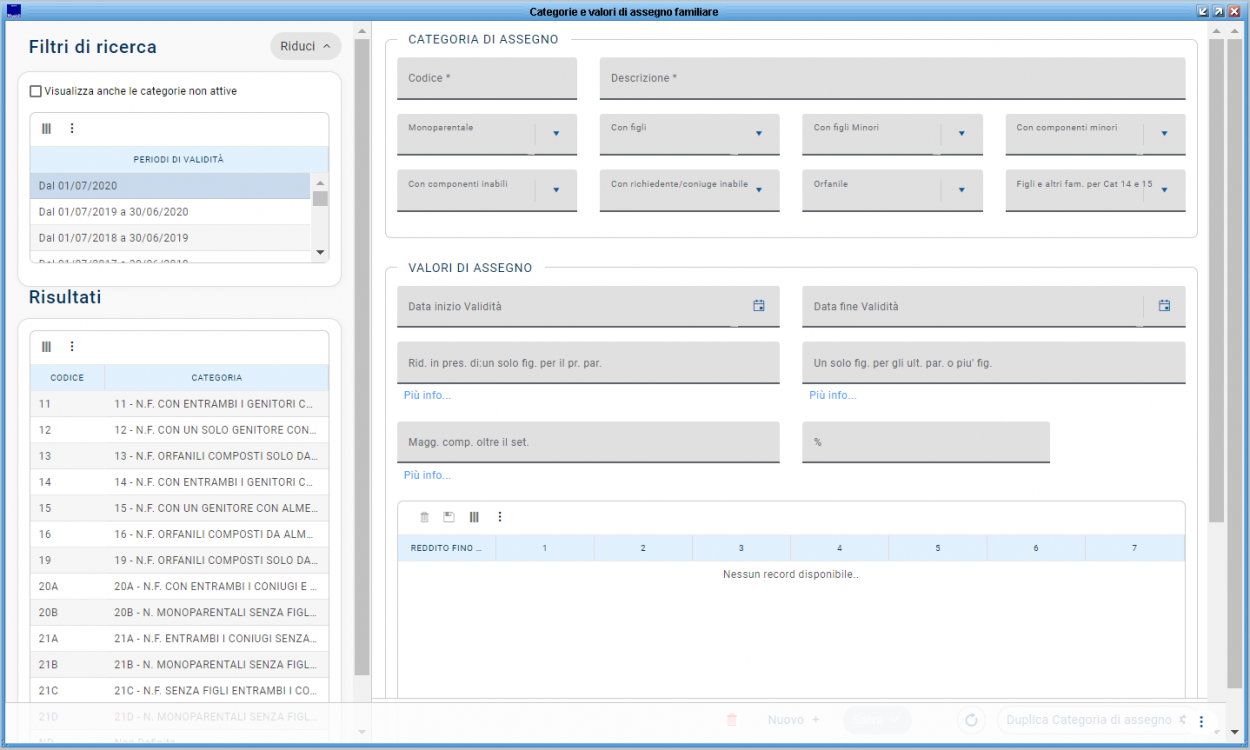Select period Dal 01/07/2019 a 30/06/2020

pos(170,212)
